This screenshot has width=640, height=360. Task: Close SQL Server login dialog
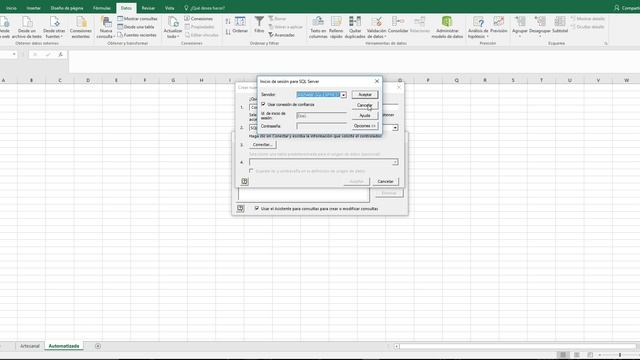coord(377,81)
